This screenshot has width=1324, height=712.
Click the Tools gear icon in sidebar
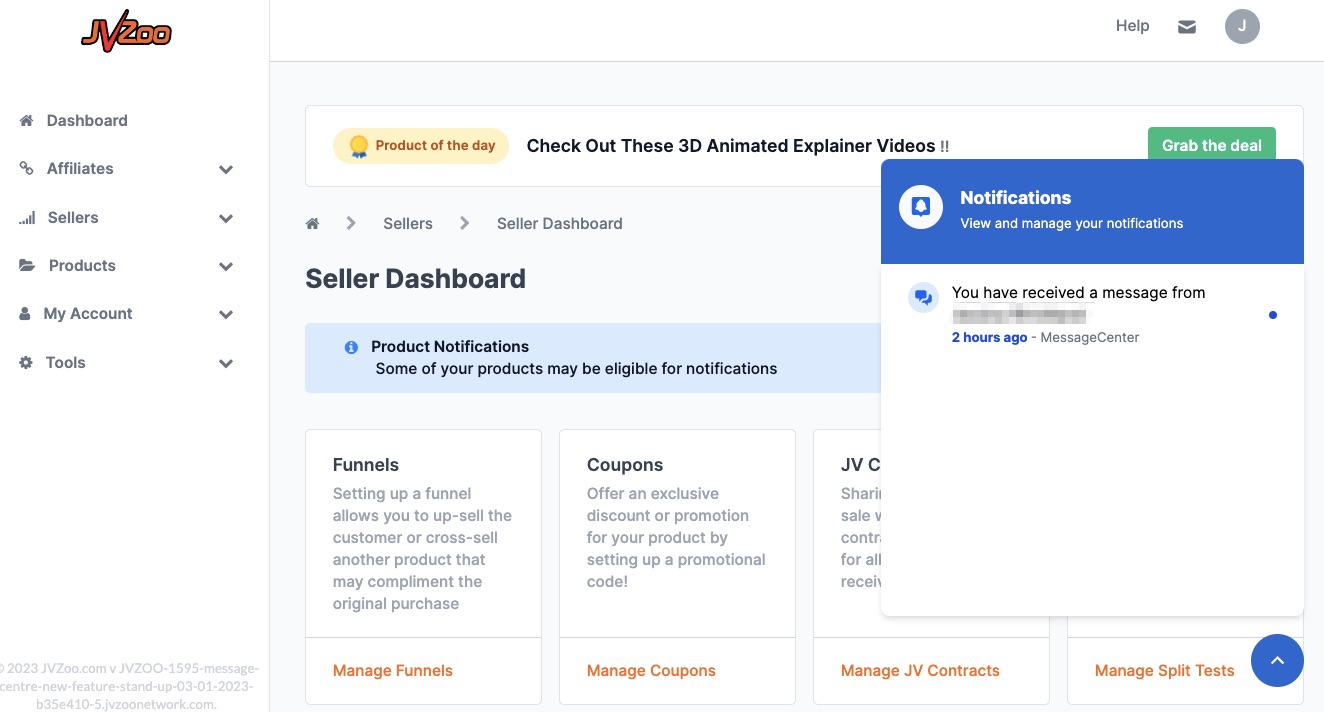[x=26, y=362]
